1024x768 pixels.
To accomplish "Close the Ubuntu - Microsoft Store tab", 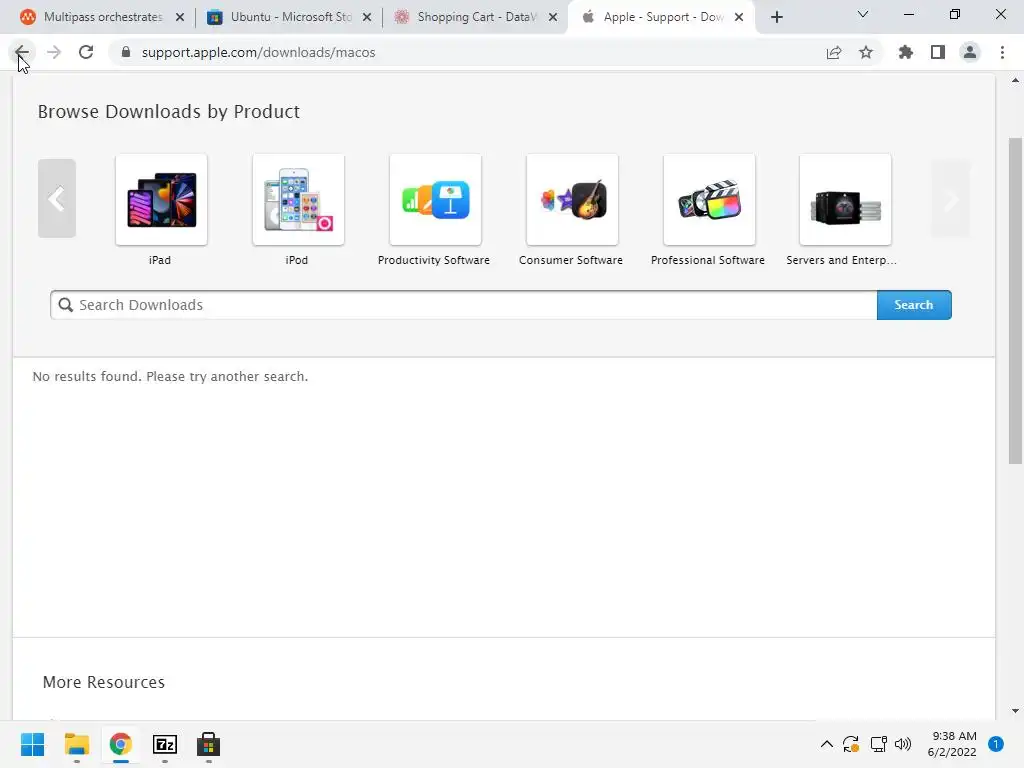I will coord(366,17).
